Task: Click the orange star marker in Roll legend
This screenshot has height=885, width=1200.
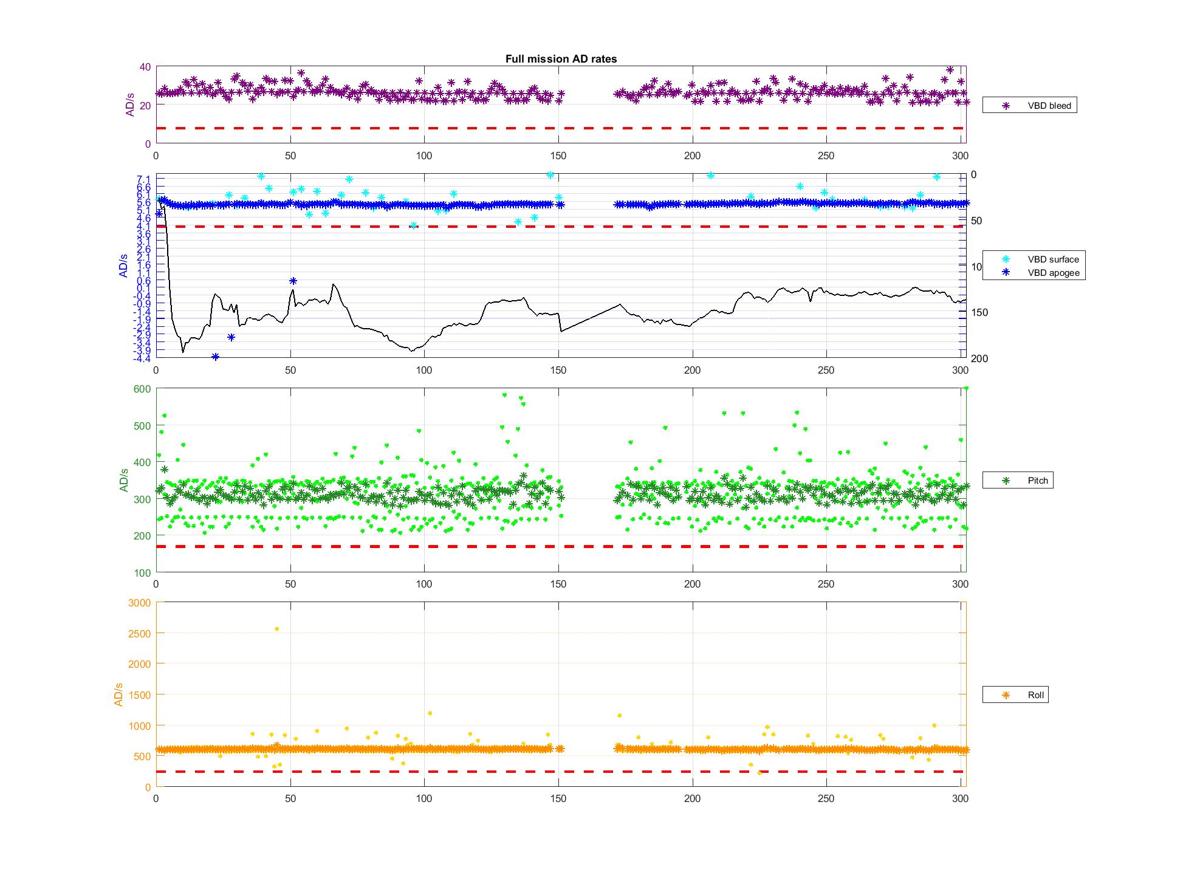Action: pyautogui.click(x=1006, y=694)
